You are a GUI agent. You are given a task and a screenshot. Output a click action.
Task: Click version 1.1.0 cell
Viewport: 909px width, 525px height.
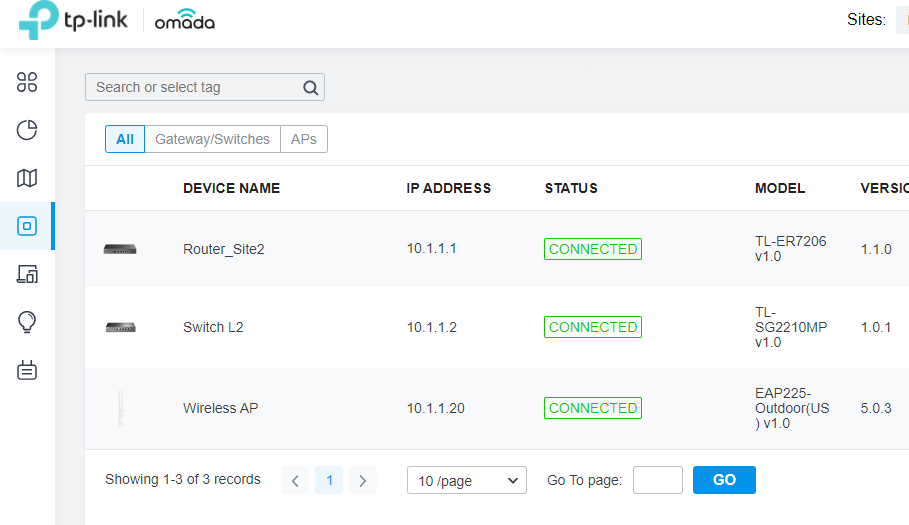[x=876, y=249]
